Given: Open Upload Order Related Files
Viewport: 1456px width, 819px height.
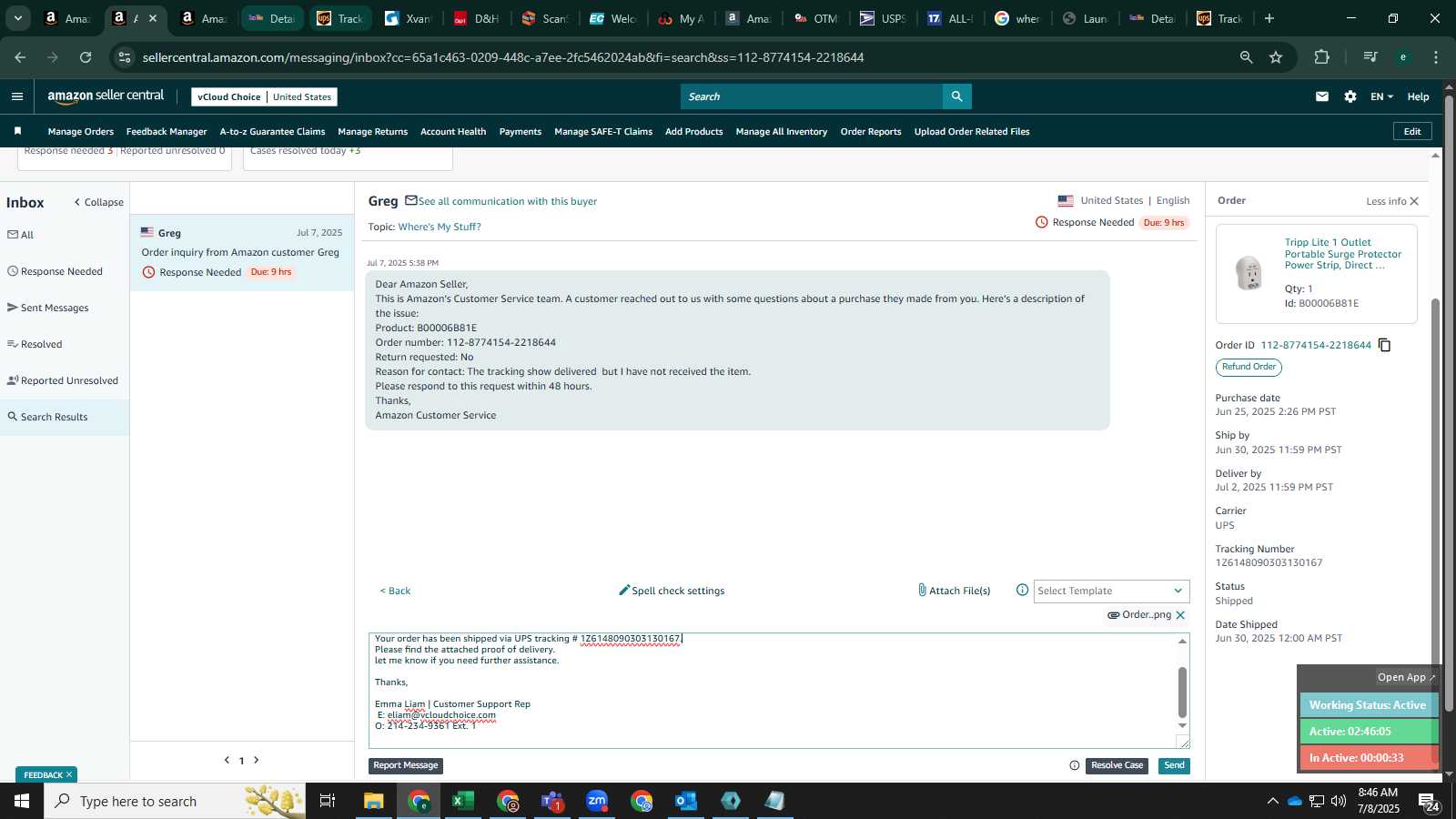Looking at the screenshot, I should tap(972, 132).
